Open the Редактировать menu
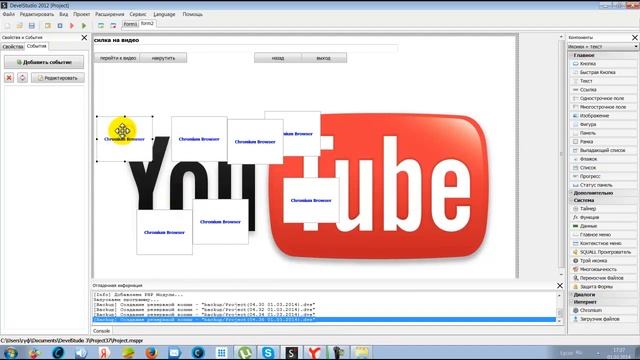The width and height of the screenshot is (640, 360). 37,14
